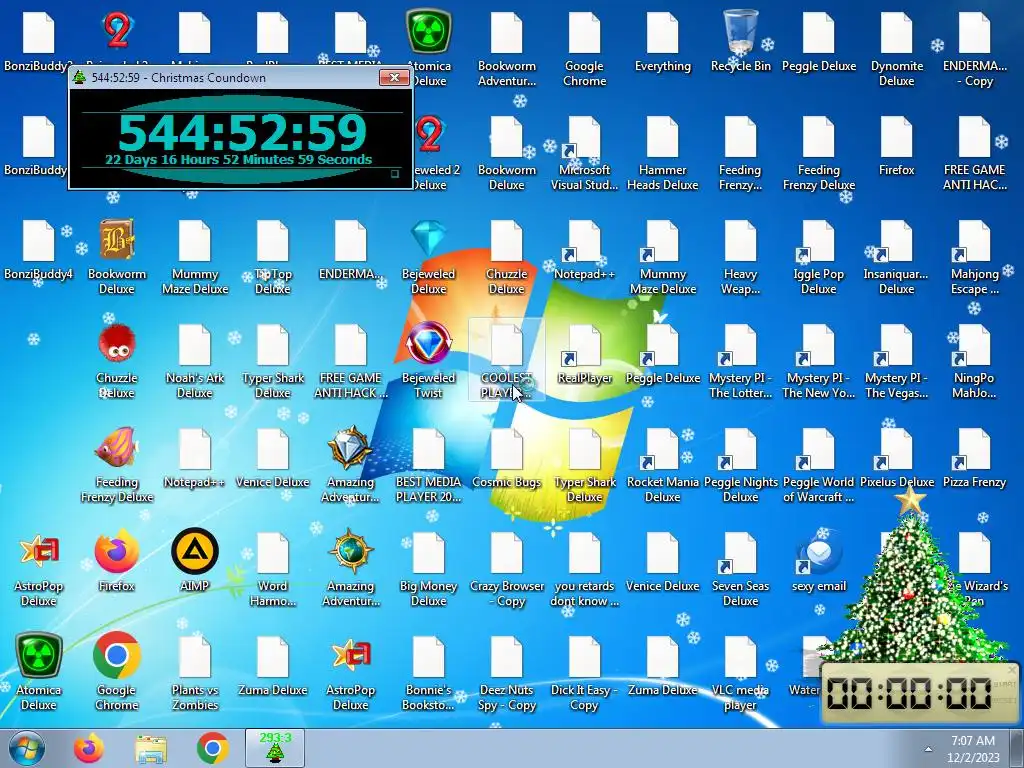Click the small square in the countdown's corner

[x=394, y=174]
